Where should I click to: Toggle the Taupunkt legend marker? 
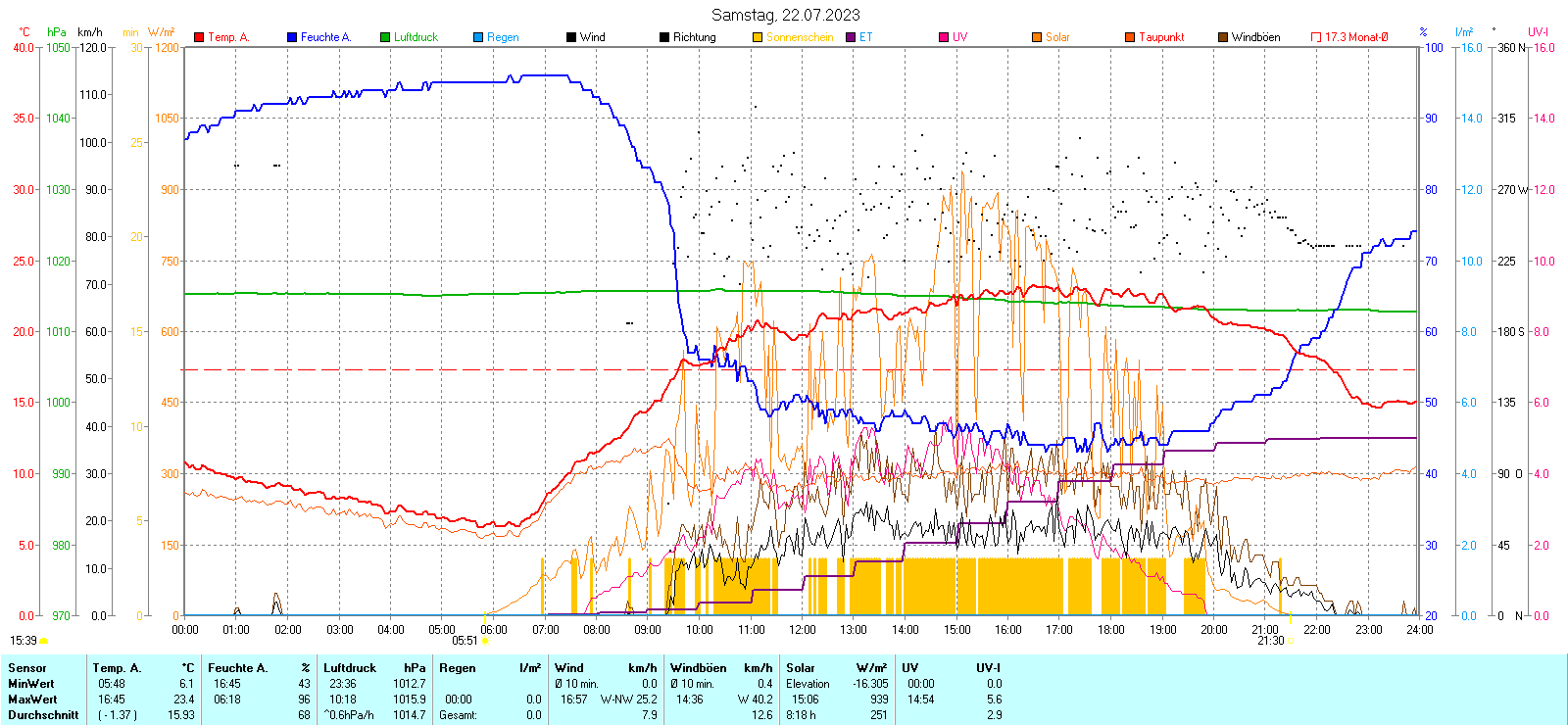(1130, 37)
